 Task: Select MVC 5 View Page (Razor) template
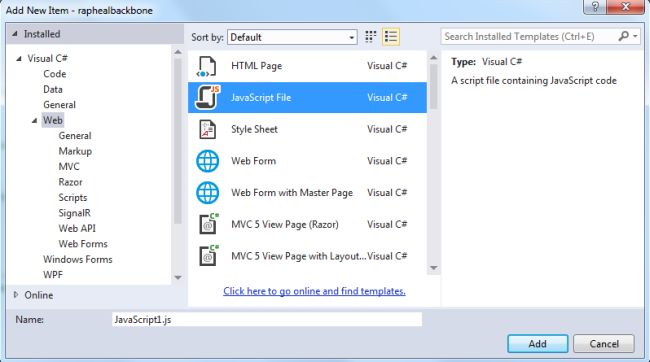[307, 224]
